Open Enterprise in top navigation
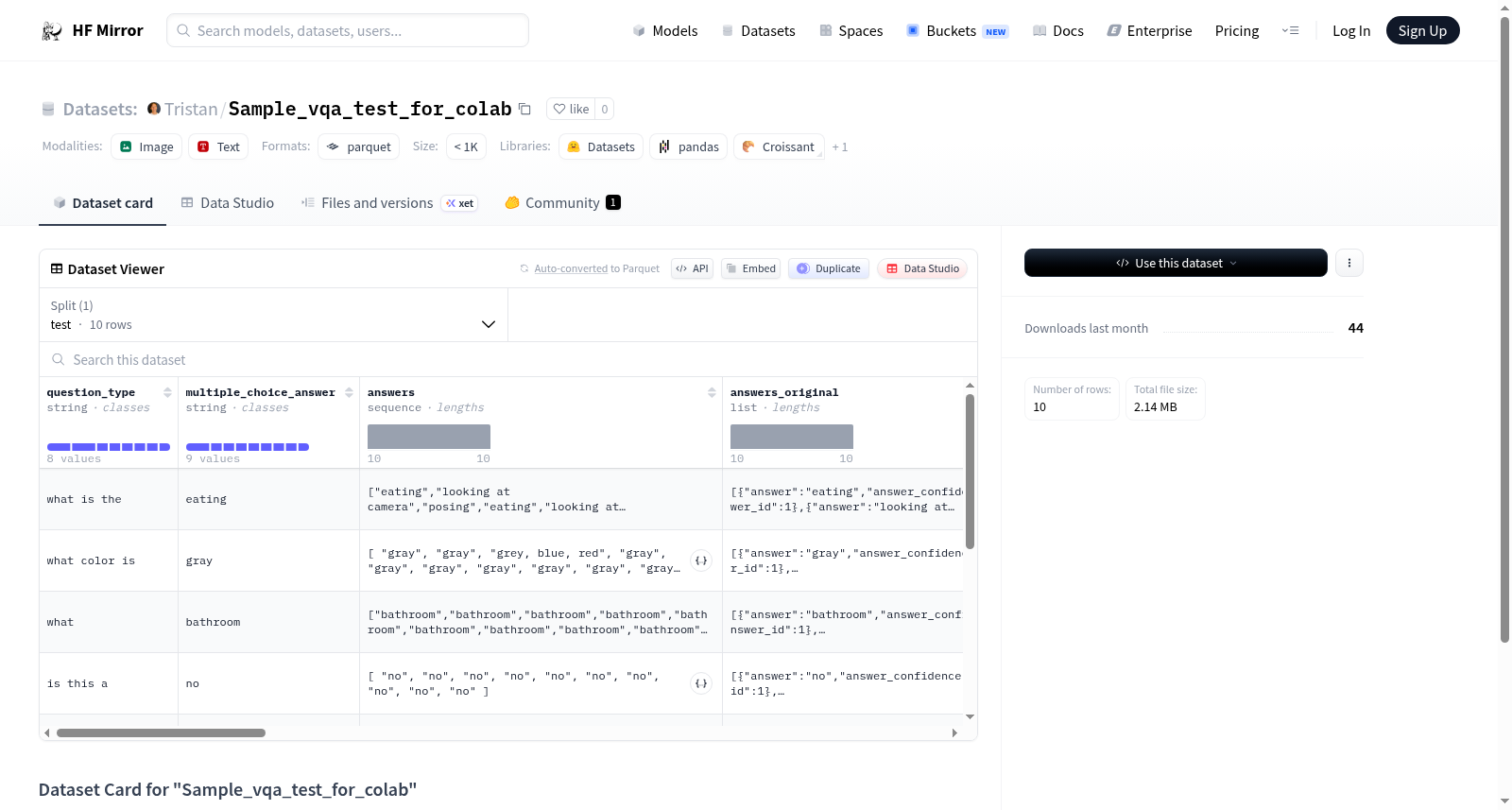Viewport: 1512px width, 810px height. [1149, 31]
